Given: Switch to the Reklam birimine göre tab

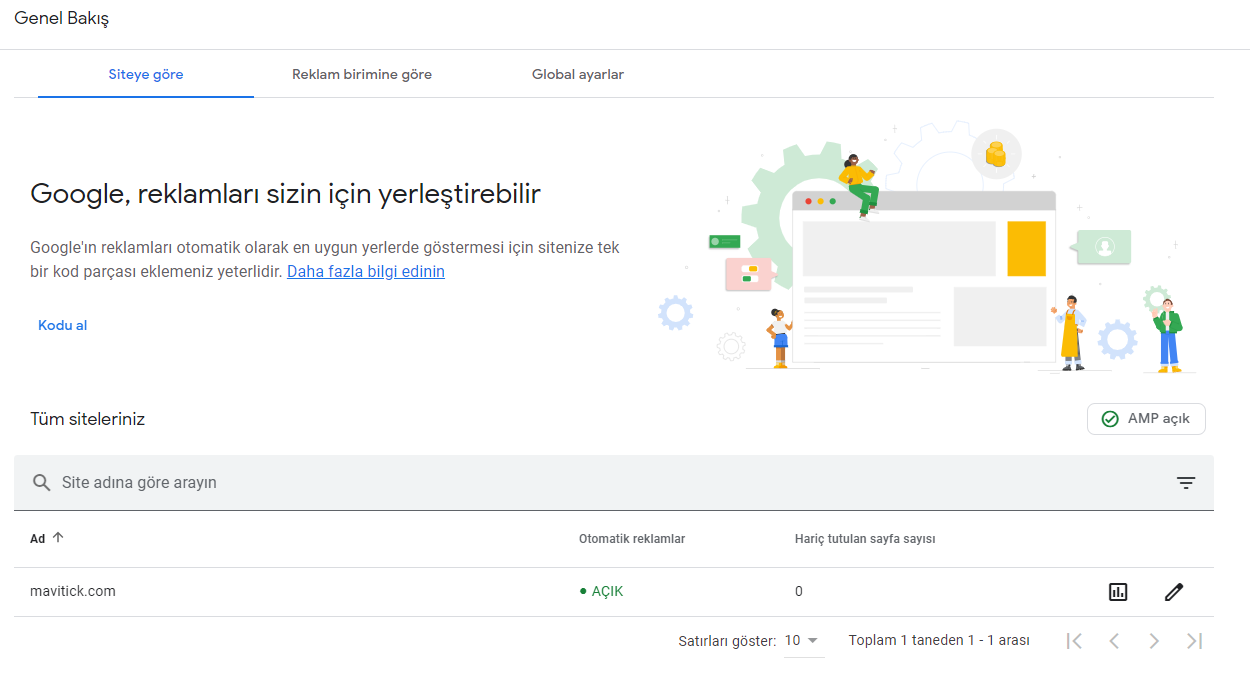Looking at the screenshot, I should coord(362,74).
